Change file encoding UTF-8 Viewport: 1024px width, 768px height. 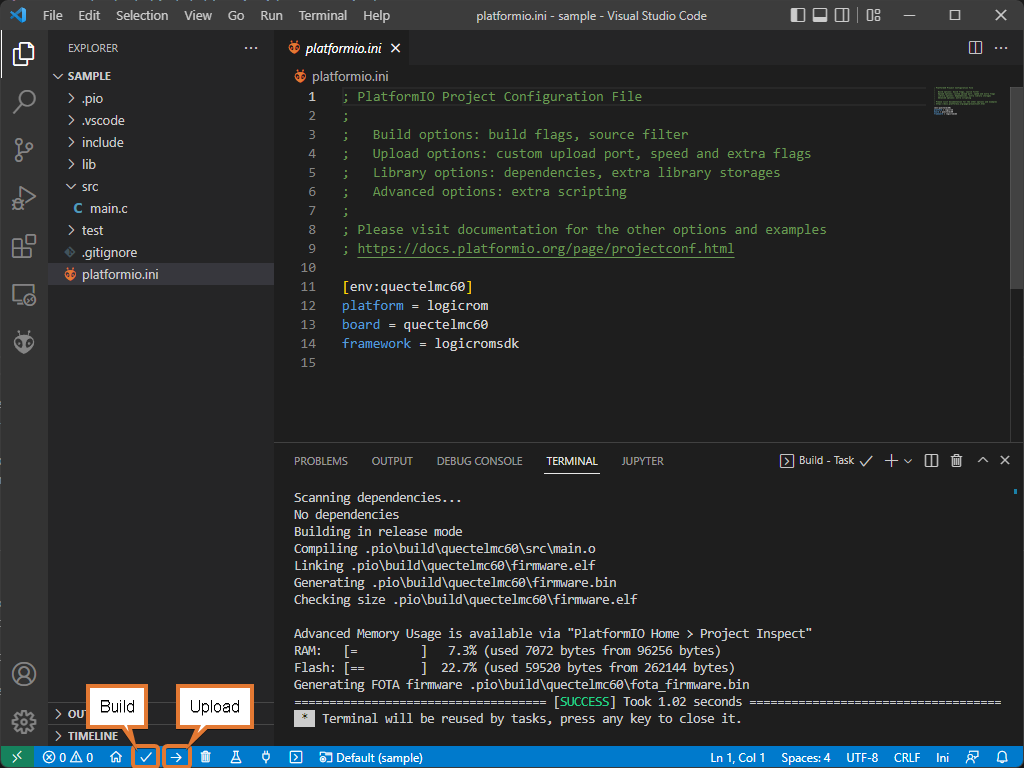coord(862,758)
